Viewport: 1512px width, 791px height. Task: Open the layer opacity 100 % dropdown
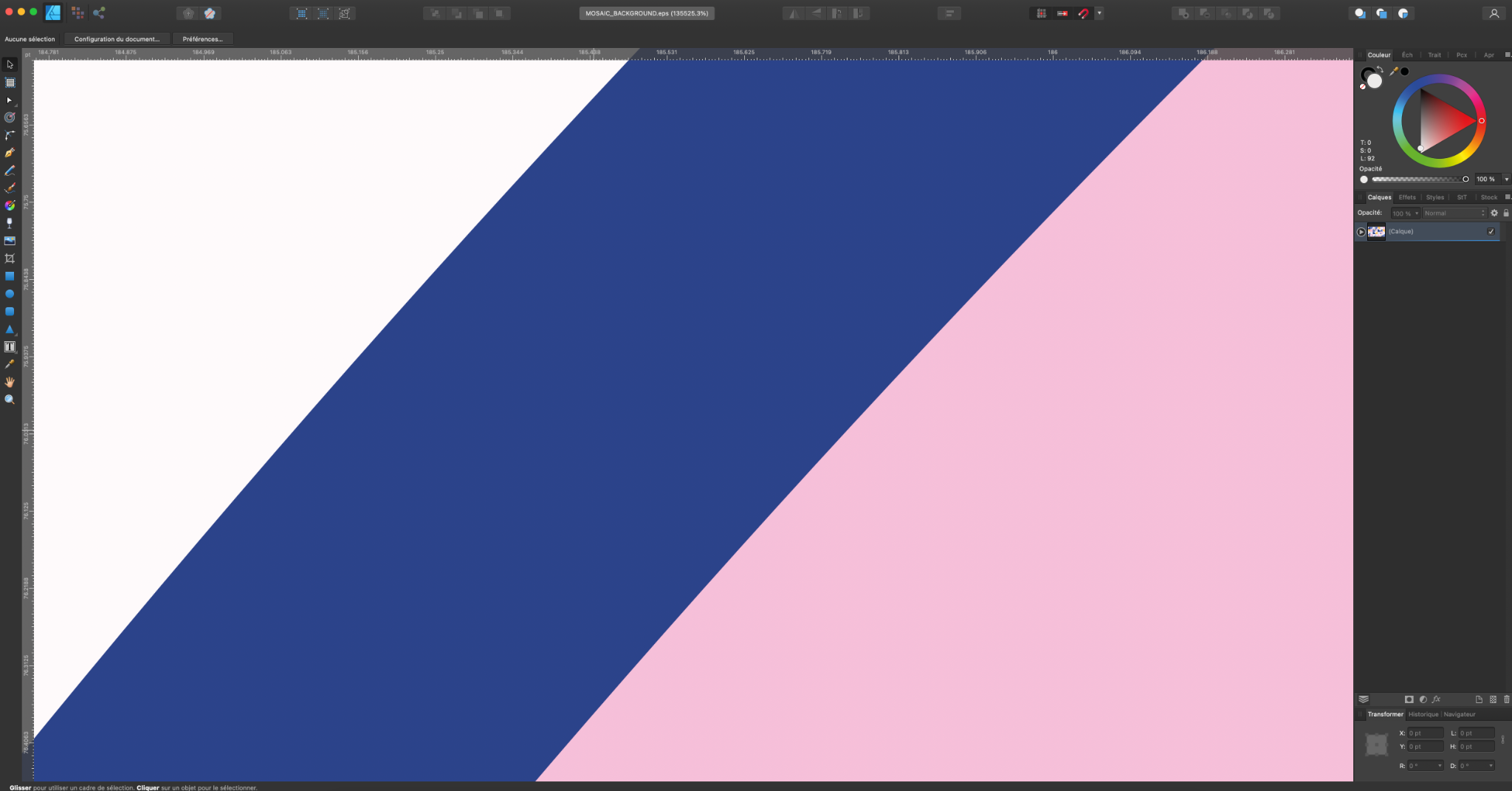(x=1406, y=213)
